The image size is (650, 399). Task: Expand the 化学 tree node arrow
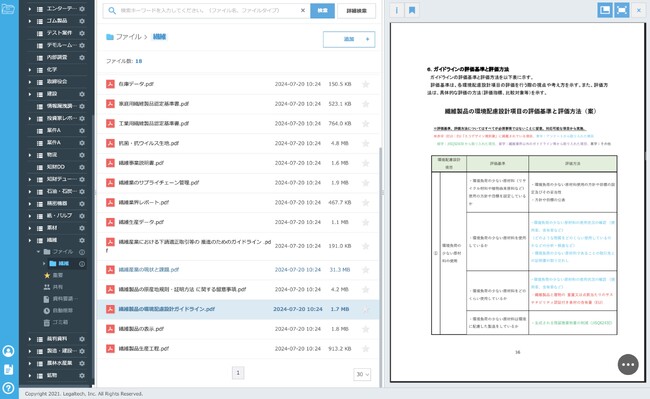(30, 70)
